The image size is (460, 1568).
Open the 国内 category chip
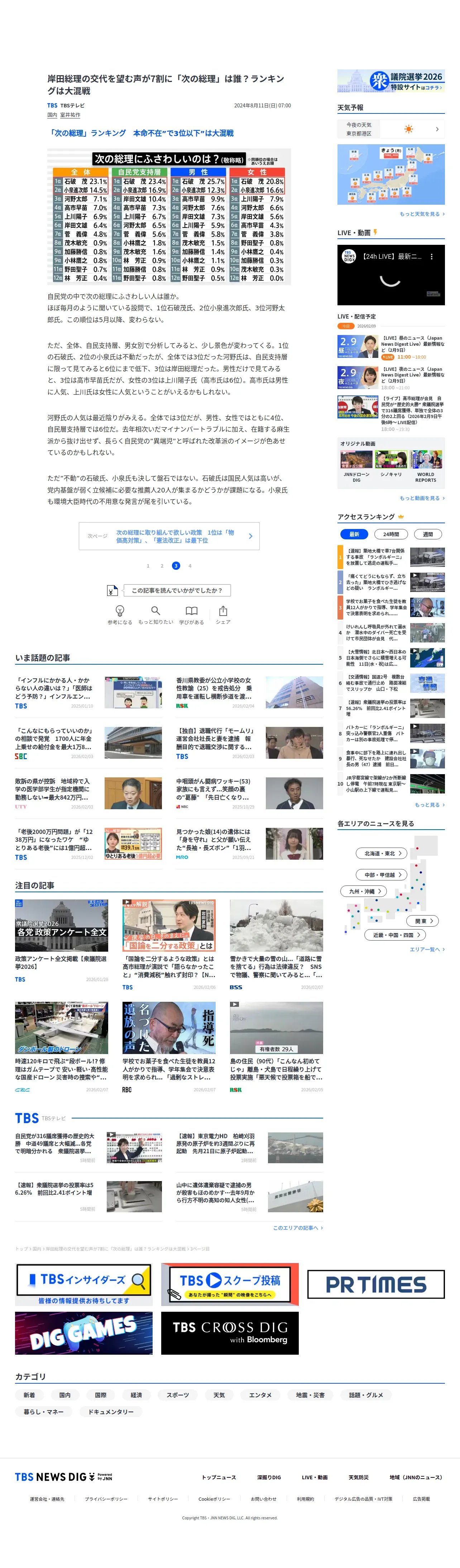64,1394
